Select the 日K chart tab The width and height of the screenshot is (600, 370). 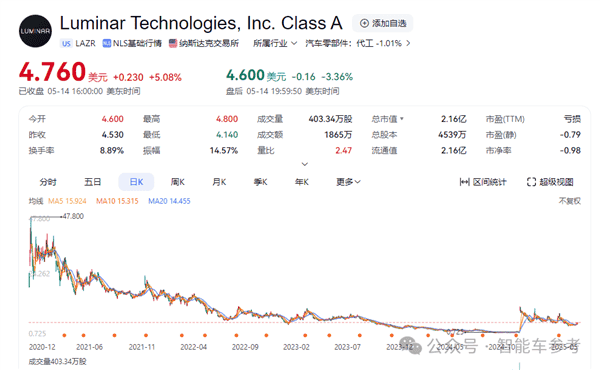[x=136, y=182]
